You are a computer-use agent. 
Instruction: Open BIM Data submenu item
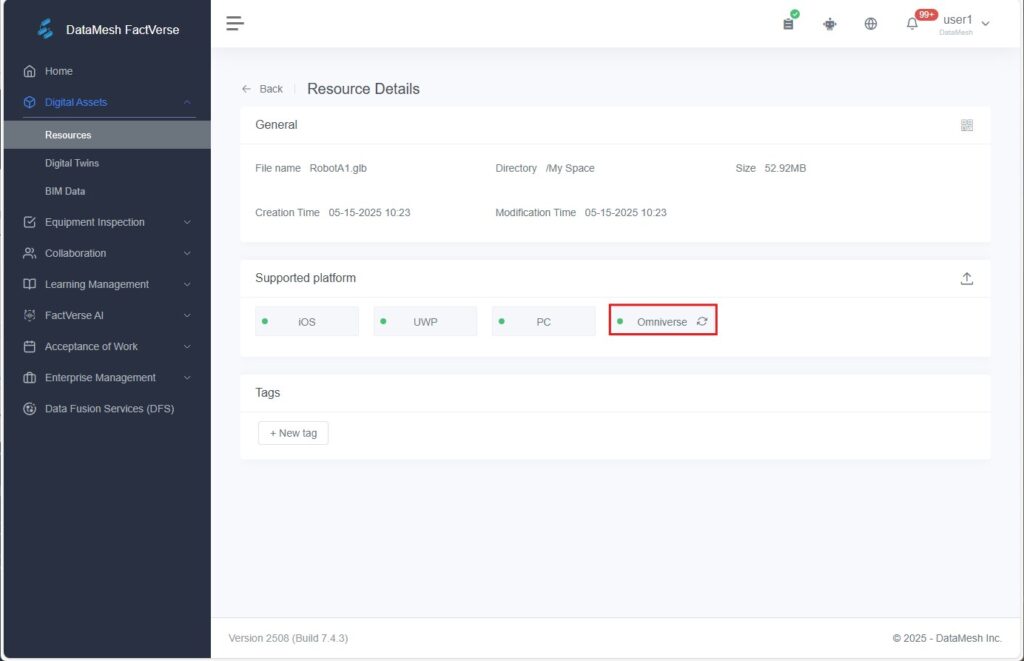click(x=65, y=191)
